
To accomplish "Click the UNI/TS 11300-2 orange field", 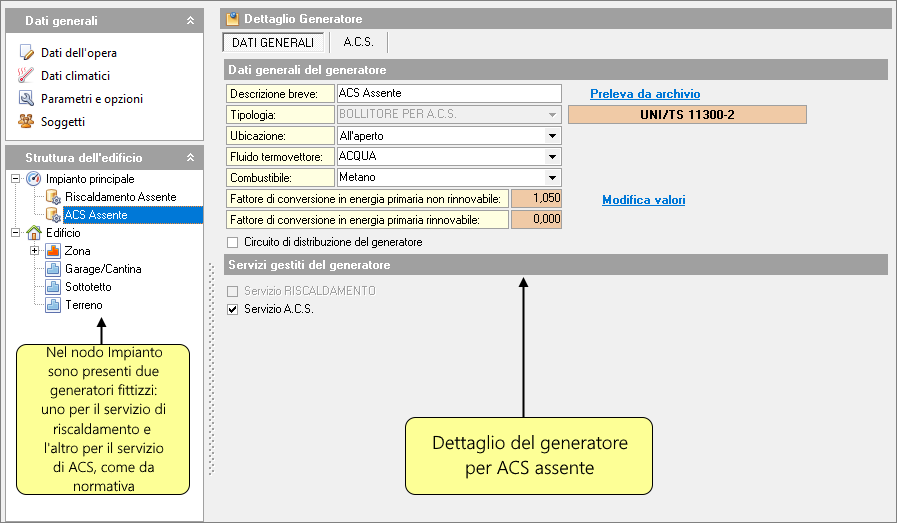I will coord(687,115).
